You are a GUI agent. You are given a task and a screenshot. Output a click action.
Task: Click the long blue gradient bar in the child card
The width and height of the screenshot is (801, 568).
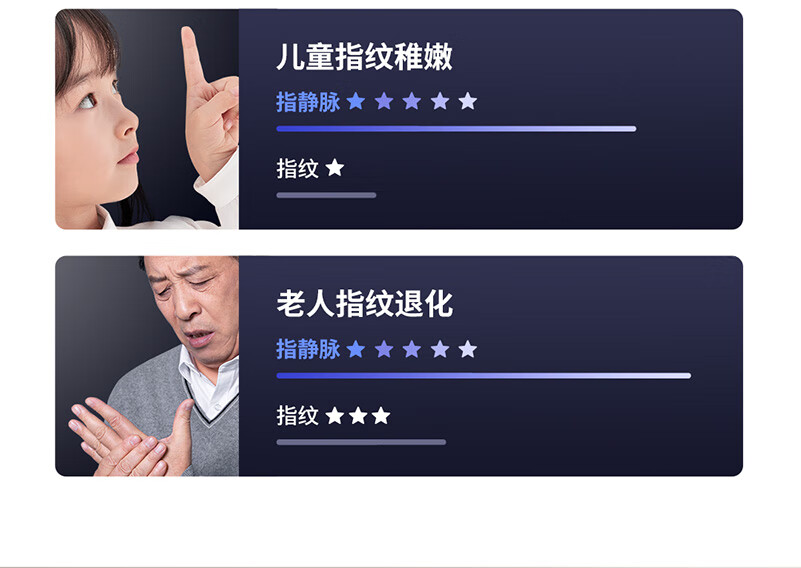[456, 129]
